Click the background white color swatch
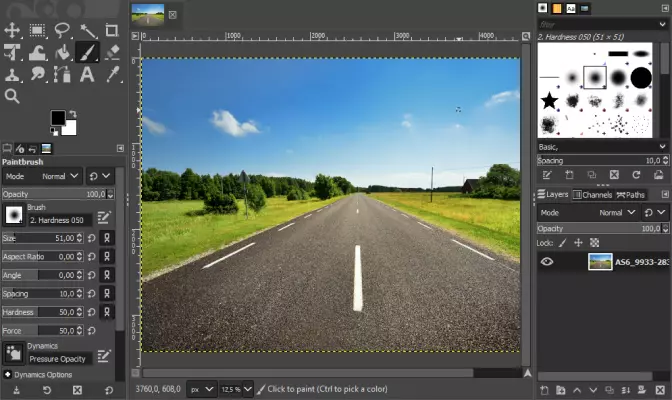This screenshot has height=400, width=672. pyautogui.click(x=71, y=129)
